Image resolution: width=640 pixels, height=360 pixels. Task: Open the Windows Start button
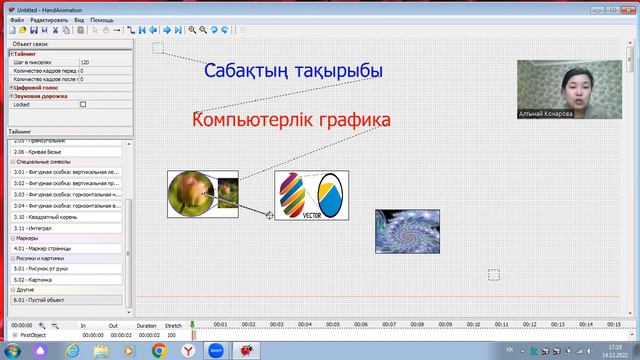(x=13, y=351)
